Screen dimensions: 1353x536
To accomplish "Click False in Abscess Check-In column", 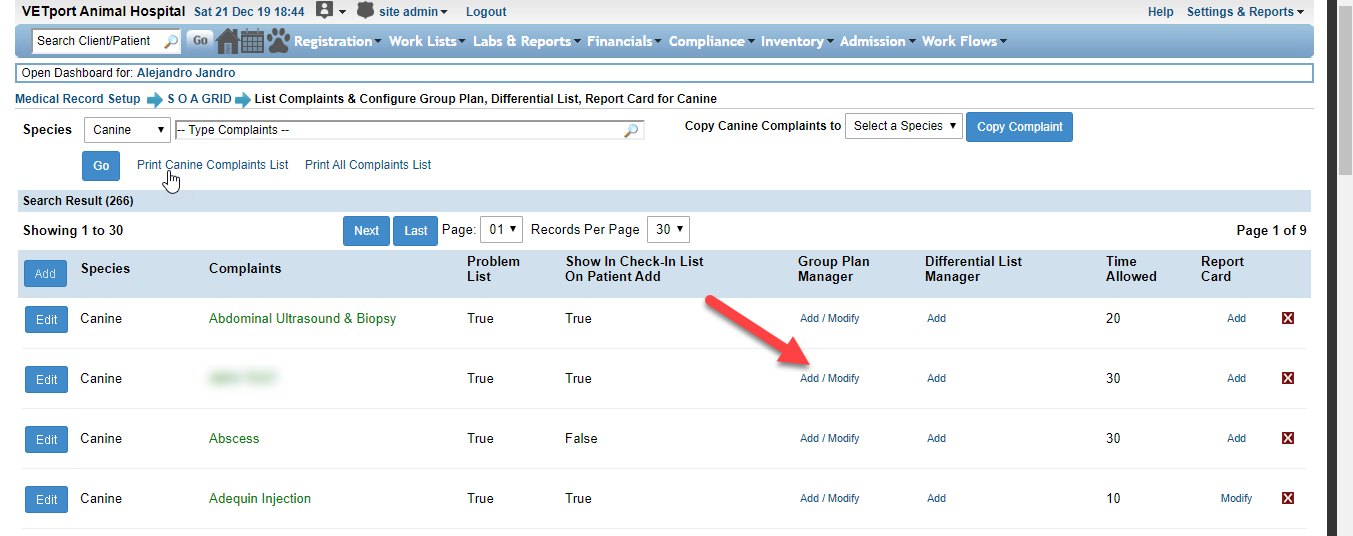I will pos(581,438).
